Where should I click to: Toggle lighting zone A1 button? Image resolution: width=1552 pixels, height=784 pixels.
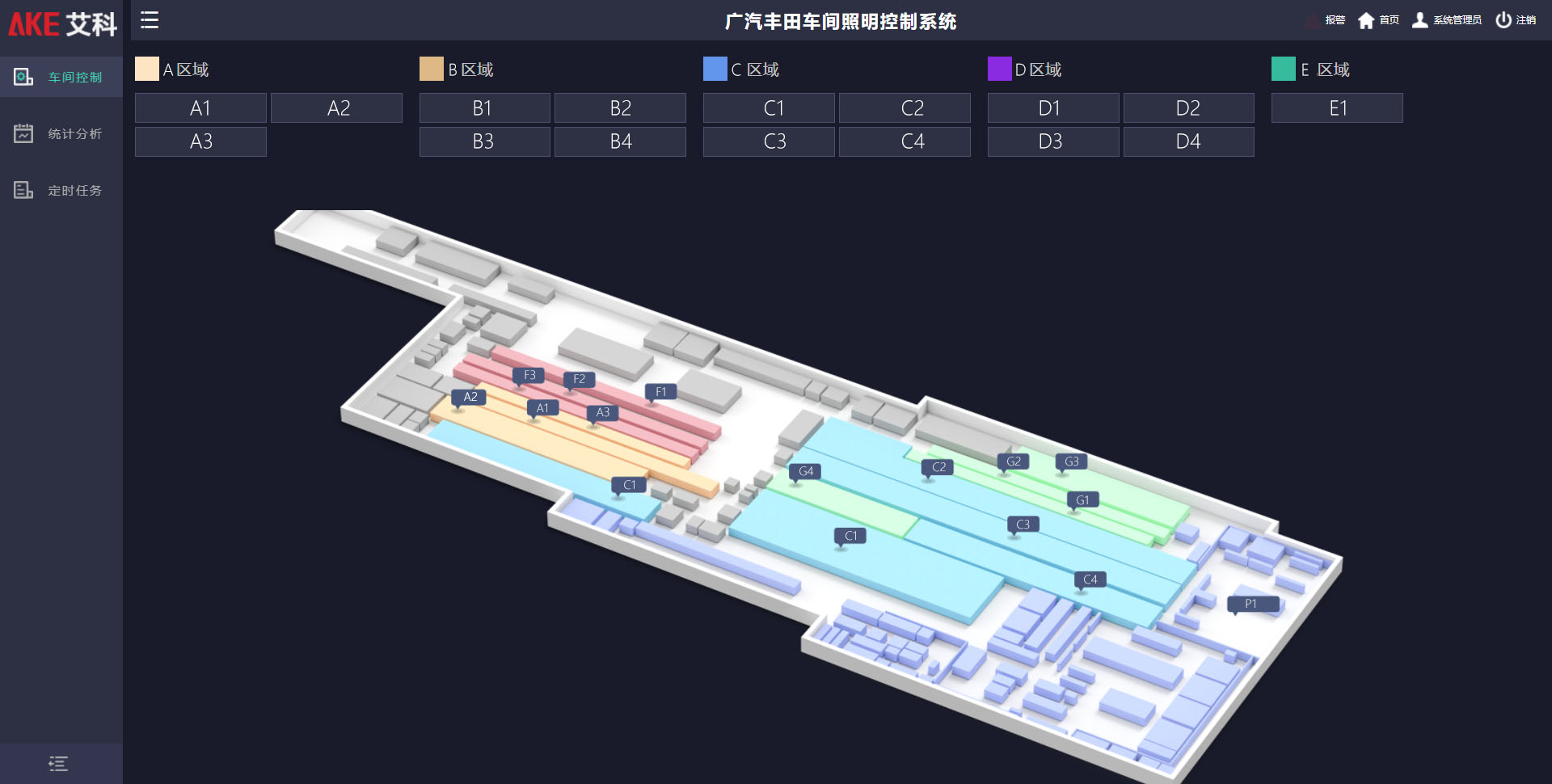[x=200, y=108]
